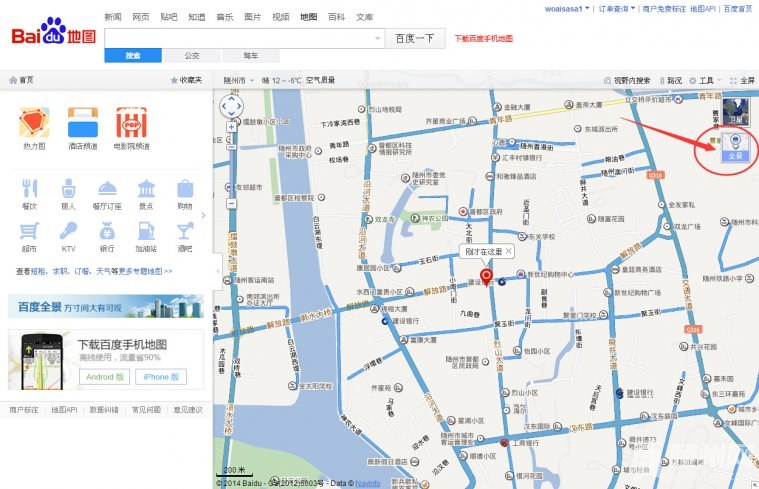Open the 工具 tools dropdown
The image size is (759, 489).
click(705, 80)
